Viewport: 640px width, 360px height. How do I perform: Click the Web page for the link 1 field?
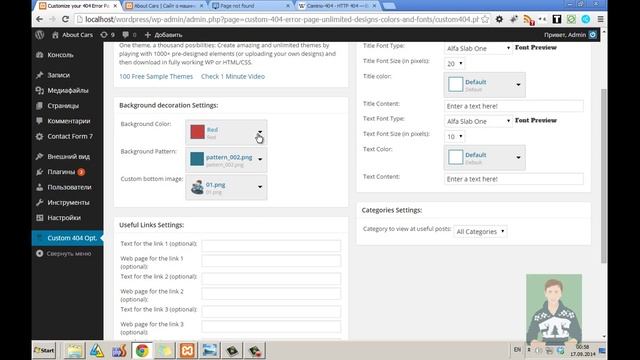pyautogui.click(x=271, y=261)
